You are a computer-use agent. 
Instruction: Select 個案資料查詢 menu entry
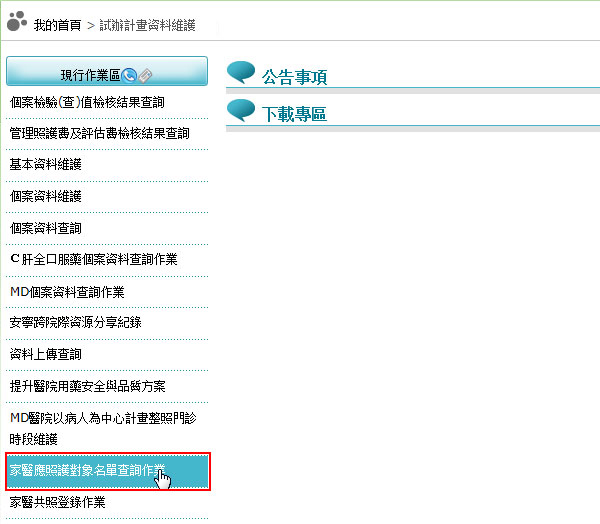[x=45, y=228]
